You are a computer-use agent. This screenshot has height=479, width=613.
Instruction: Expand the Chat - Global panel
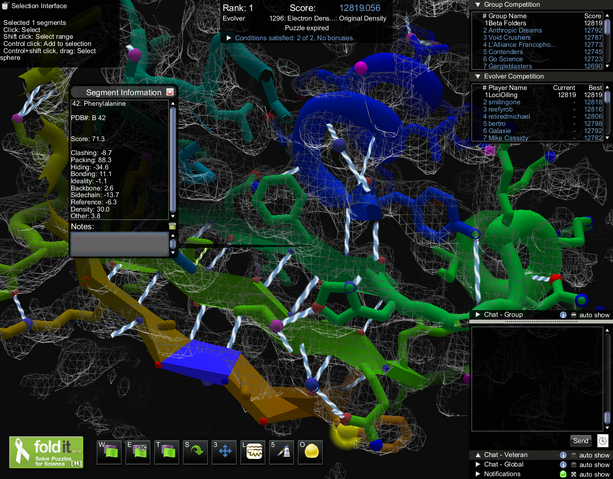pyautogui.click(x=478, y=465)
